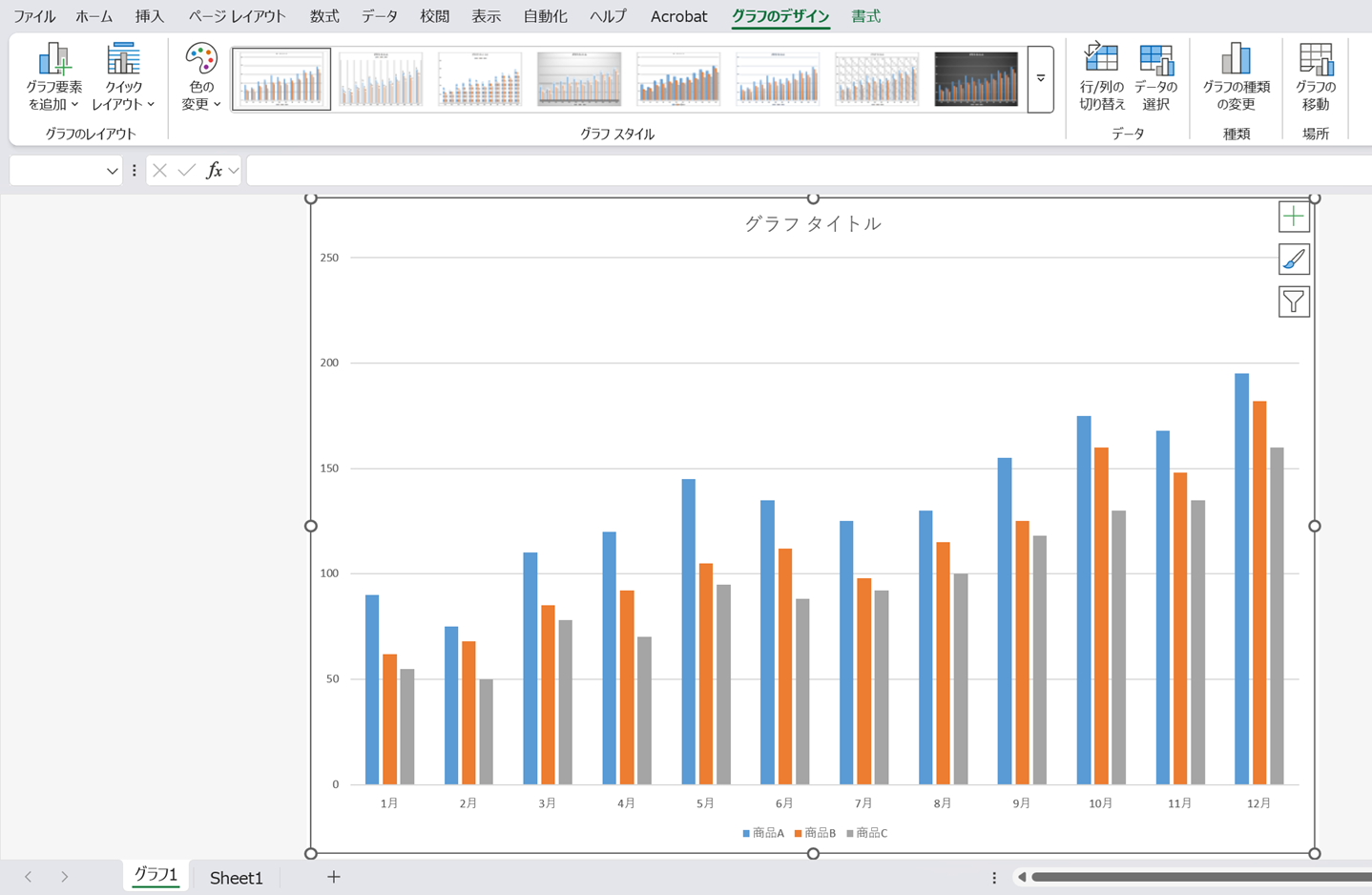This screenshot has height=895, width=1372.
Task: Add a new sheet with plus button
Action: point(333,877)
